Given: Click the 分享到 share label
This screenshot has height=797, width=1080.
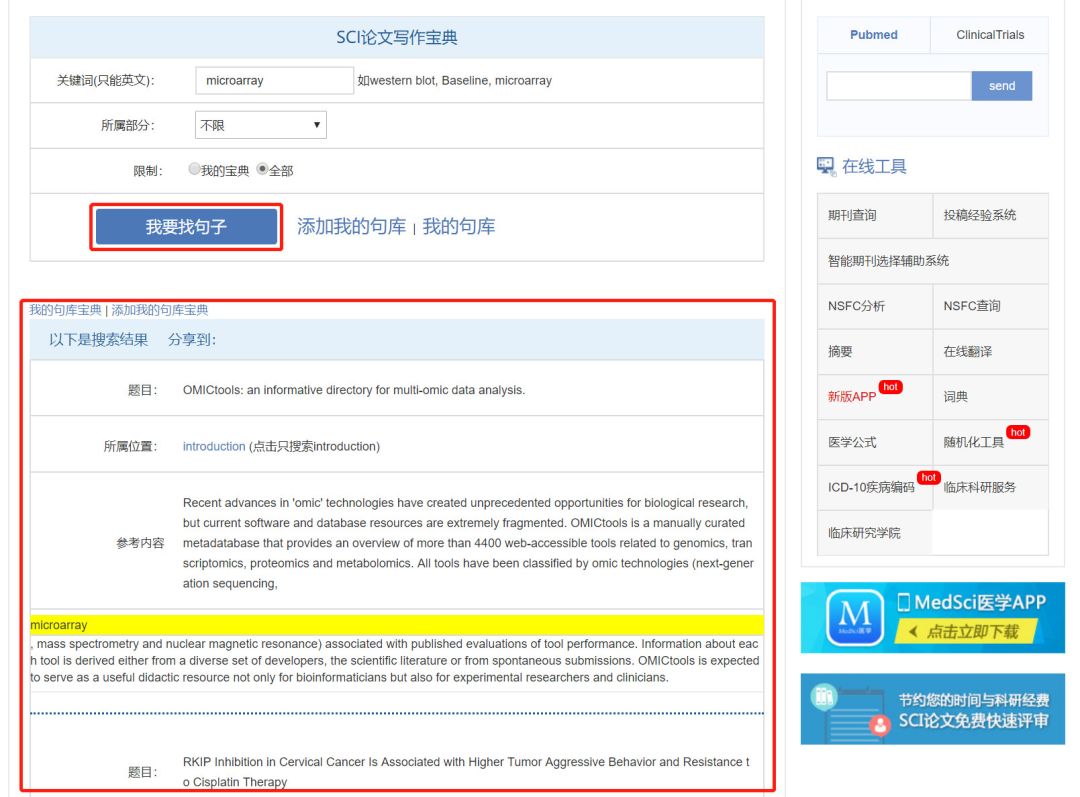Looking at the screenshot, I should pyautogui.click(x=191, y=340).
